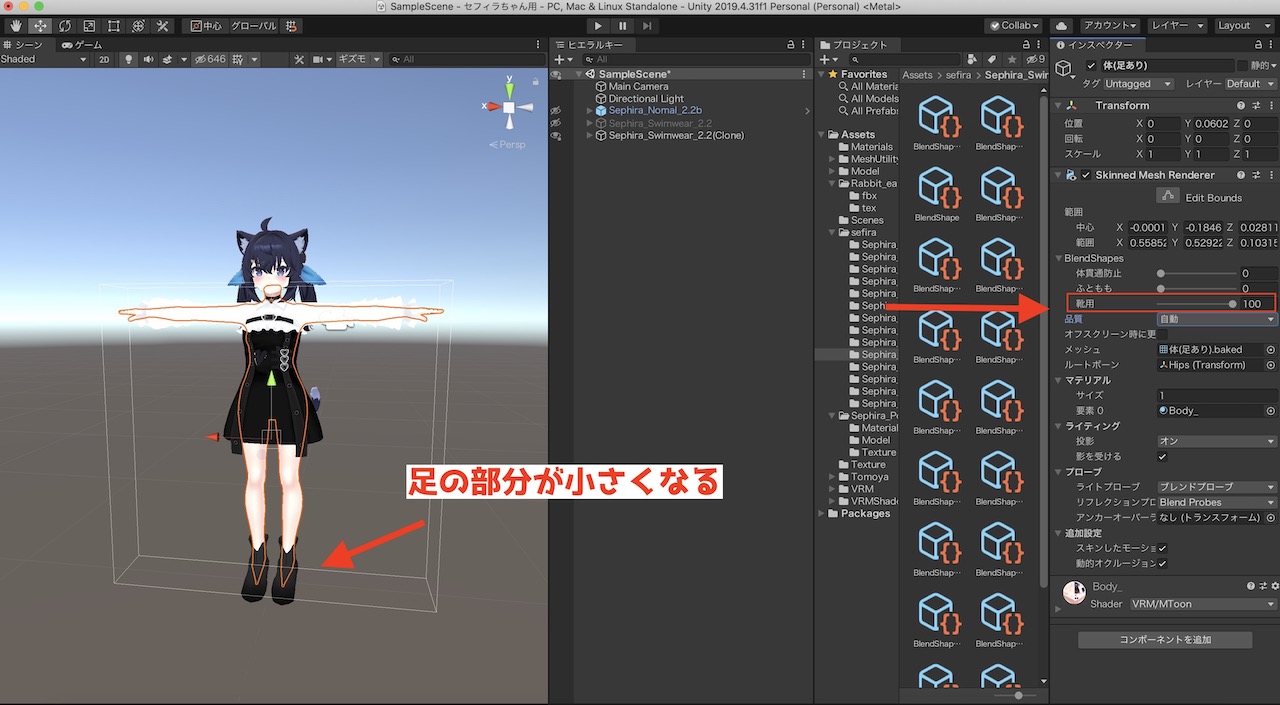Expand Sephira_Nomal_2.2b in the hierarchy
The width and height of the screenshot is (1280, 705).
pos(590,110)
